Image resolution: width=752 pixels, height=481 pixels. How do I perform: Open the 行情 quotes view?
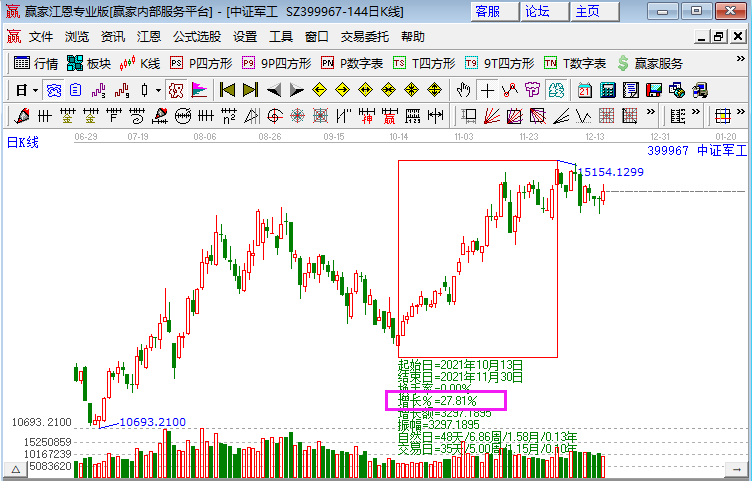pyautogui.click(x=36, y=63)
